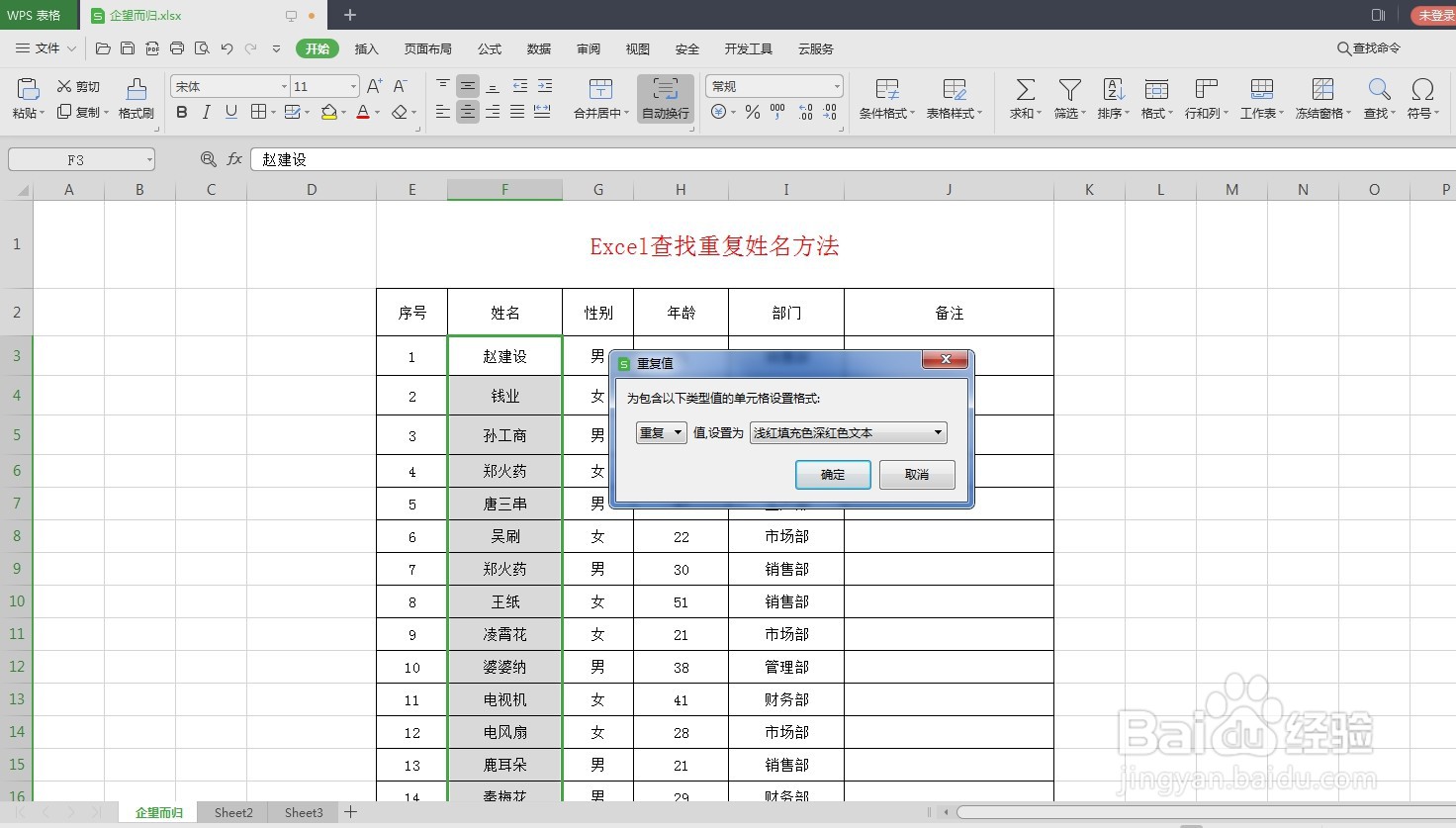The height and width of the screenshot is (828, 1456).
Task: Align text to top of cell
Action: pyautogui.click(x=443, y=86)
